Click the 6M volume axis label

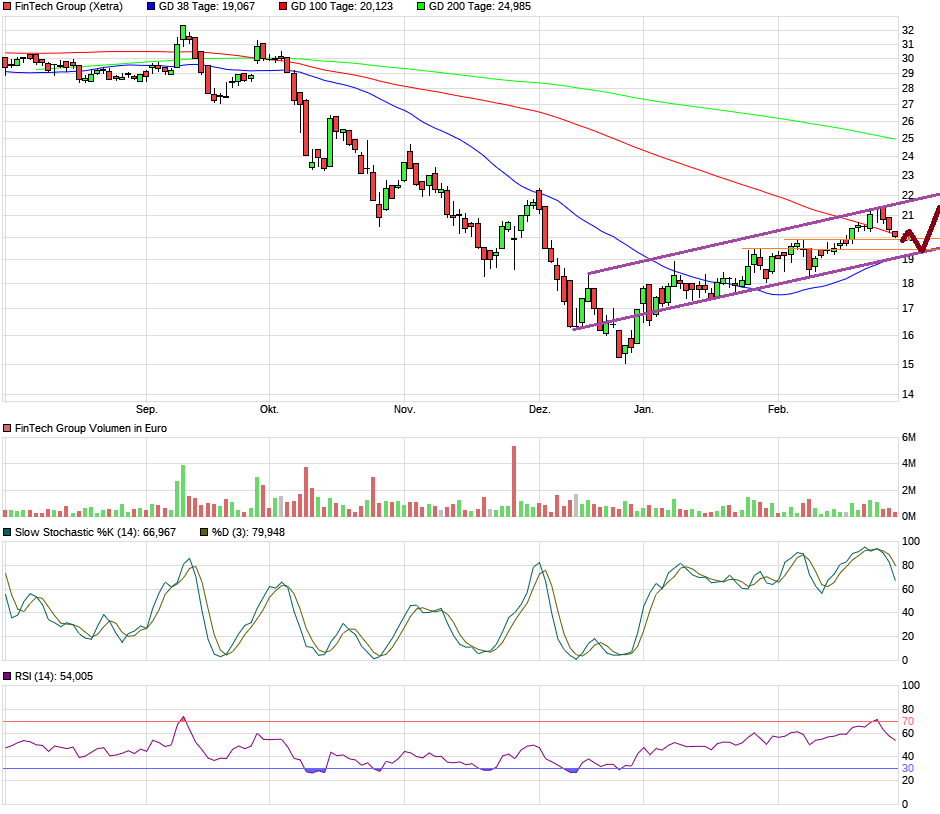coord(909,438)
